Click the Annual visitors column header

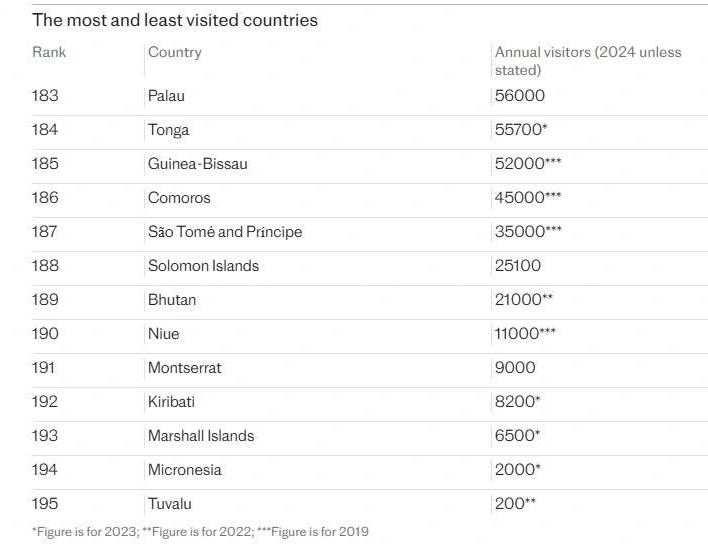point(587,61)
